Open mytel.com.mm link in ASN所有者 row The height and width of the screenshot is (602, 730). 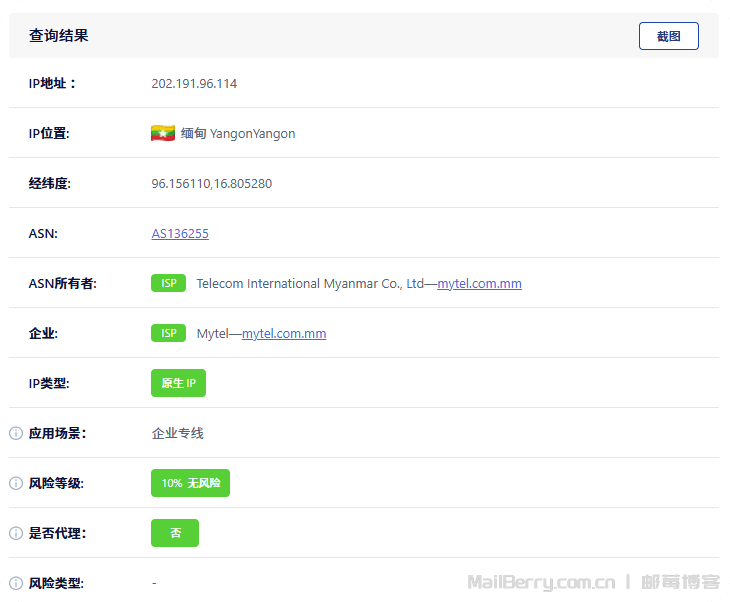click(479, 284)
